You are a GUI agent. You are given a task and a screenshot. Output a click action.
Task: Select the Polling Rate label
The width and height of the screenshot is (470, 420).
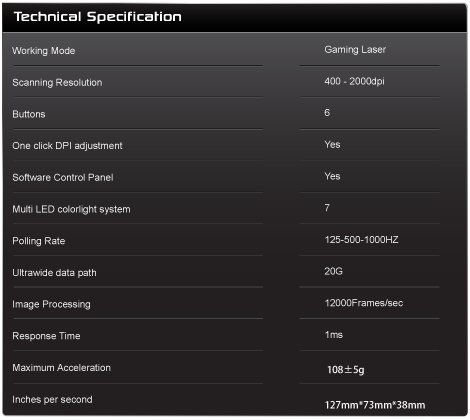pos(39,241)
